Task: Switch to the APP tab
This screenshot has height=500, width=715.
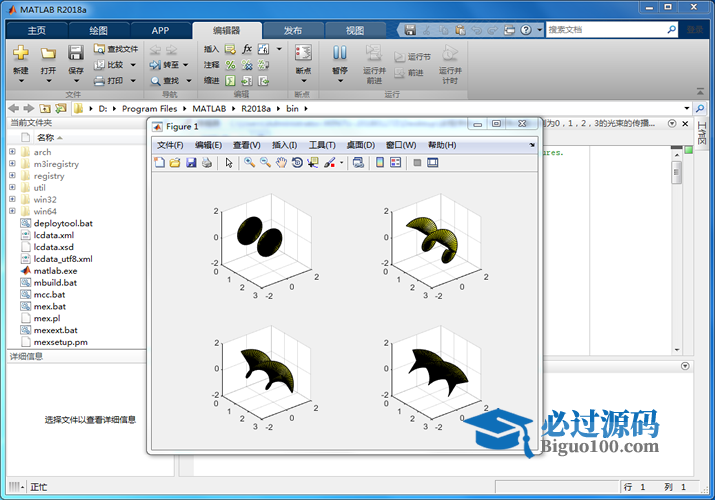Action: point(160,31)
